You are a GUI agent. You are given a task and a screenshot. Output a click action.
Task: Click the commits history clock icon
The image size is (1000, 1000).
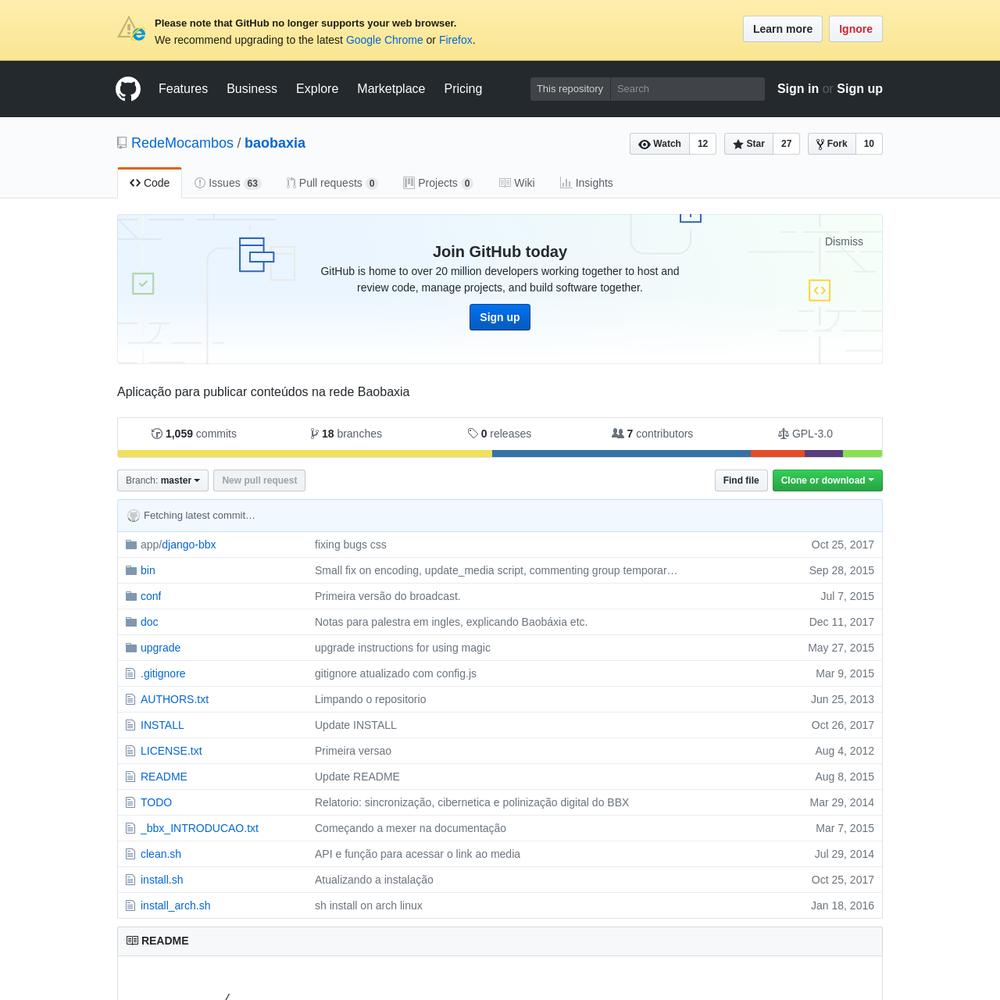click(x=156, y=434)
